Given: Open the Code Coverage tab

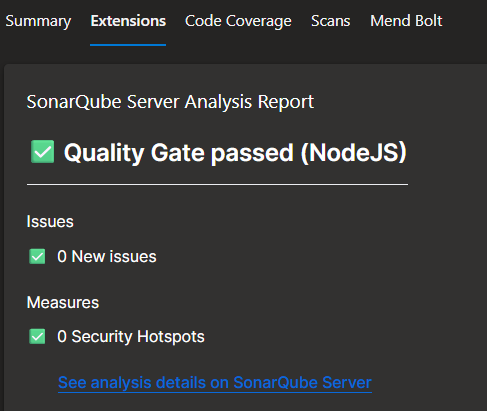Looking at the screenshot, I should 238,21.
